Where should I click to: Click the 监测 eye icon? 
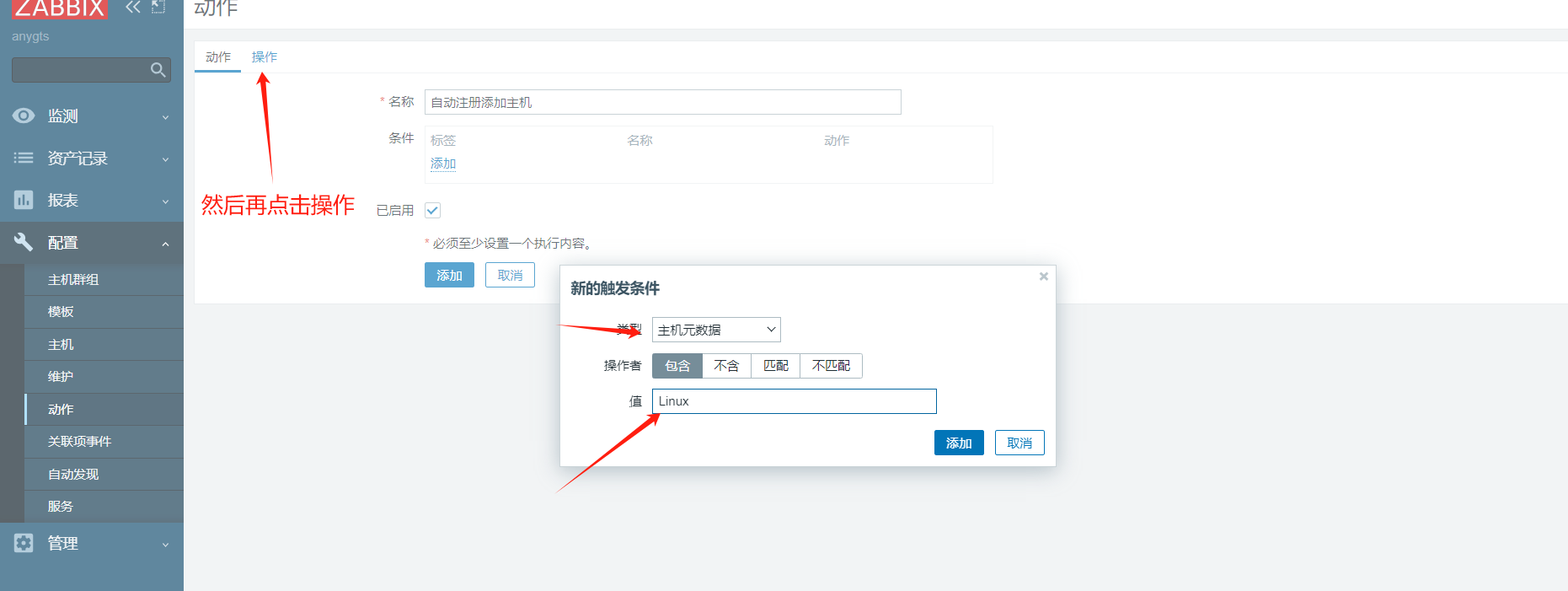tap(24, 116)
